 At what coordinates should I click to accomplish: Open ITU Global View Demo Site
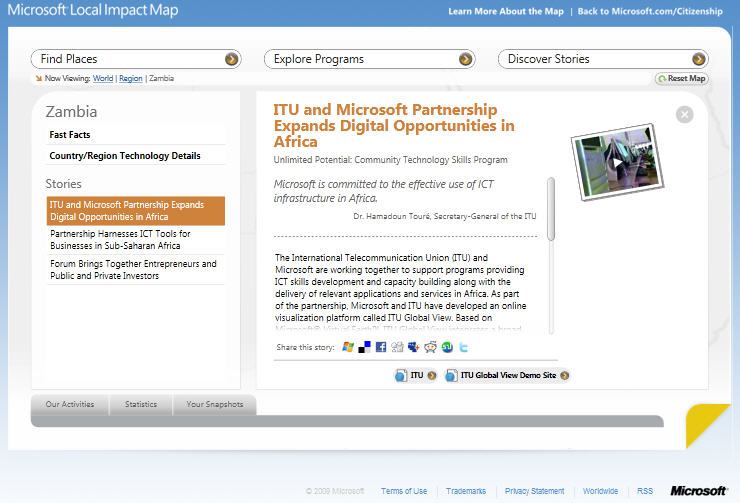[507, 375]
